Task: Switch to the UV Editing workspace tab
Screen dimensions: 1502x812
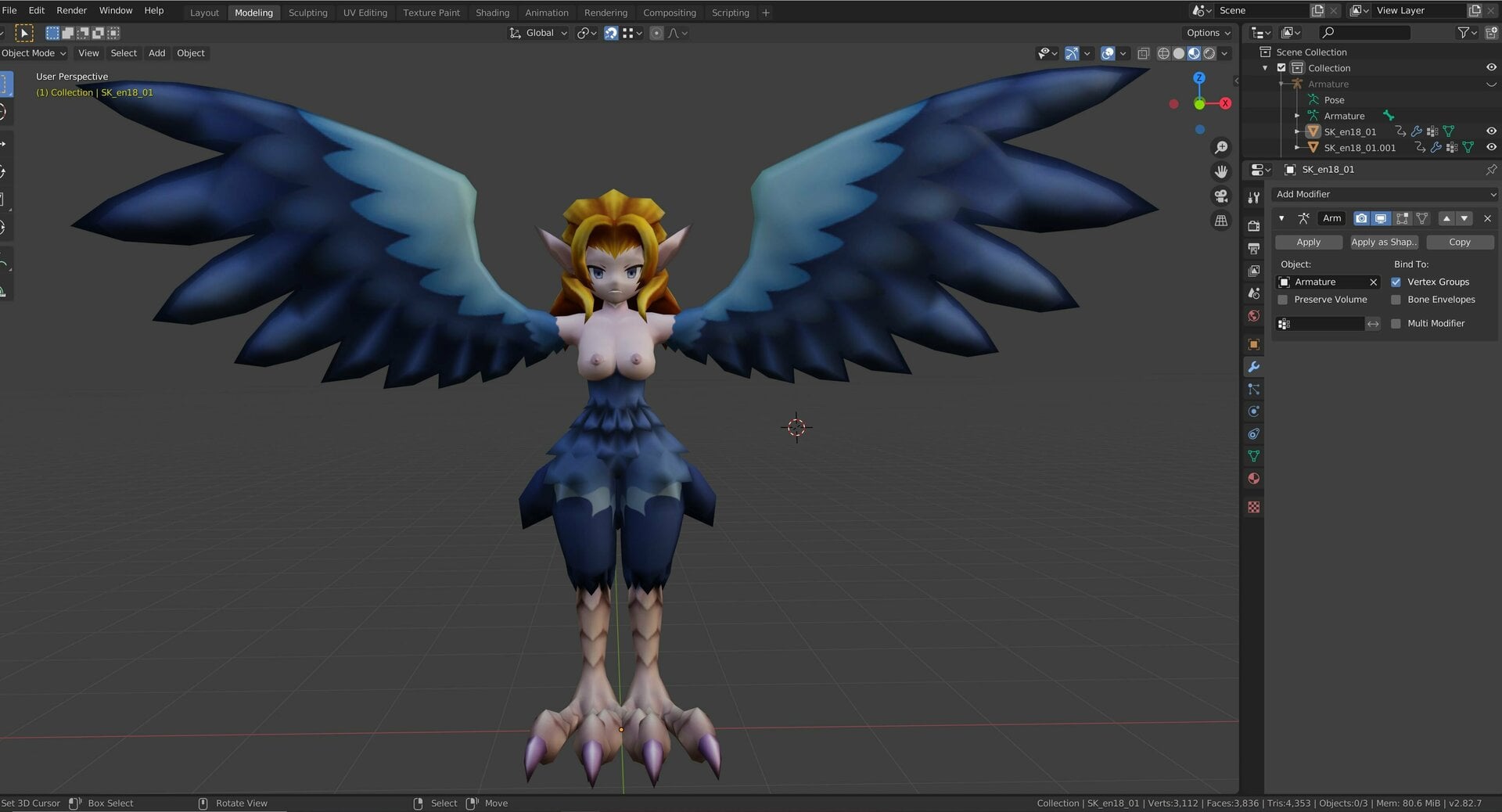Action: point(365,13)
